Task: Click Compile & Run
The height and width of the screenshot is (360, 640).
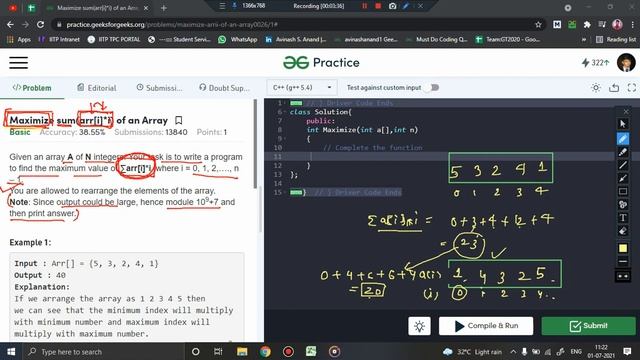Action: coord(486,326)
